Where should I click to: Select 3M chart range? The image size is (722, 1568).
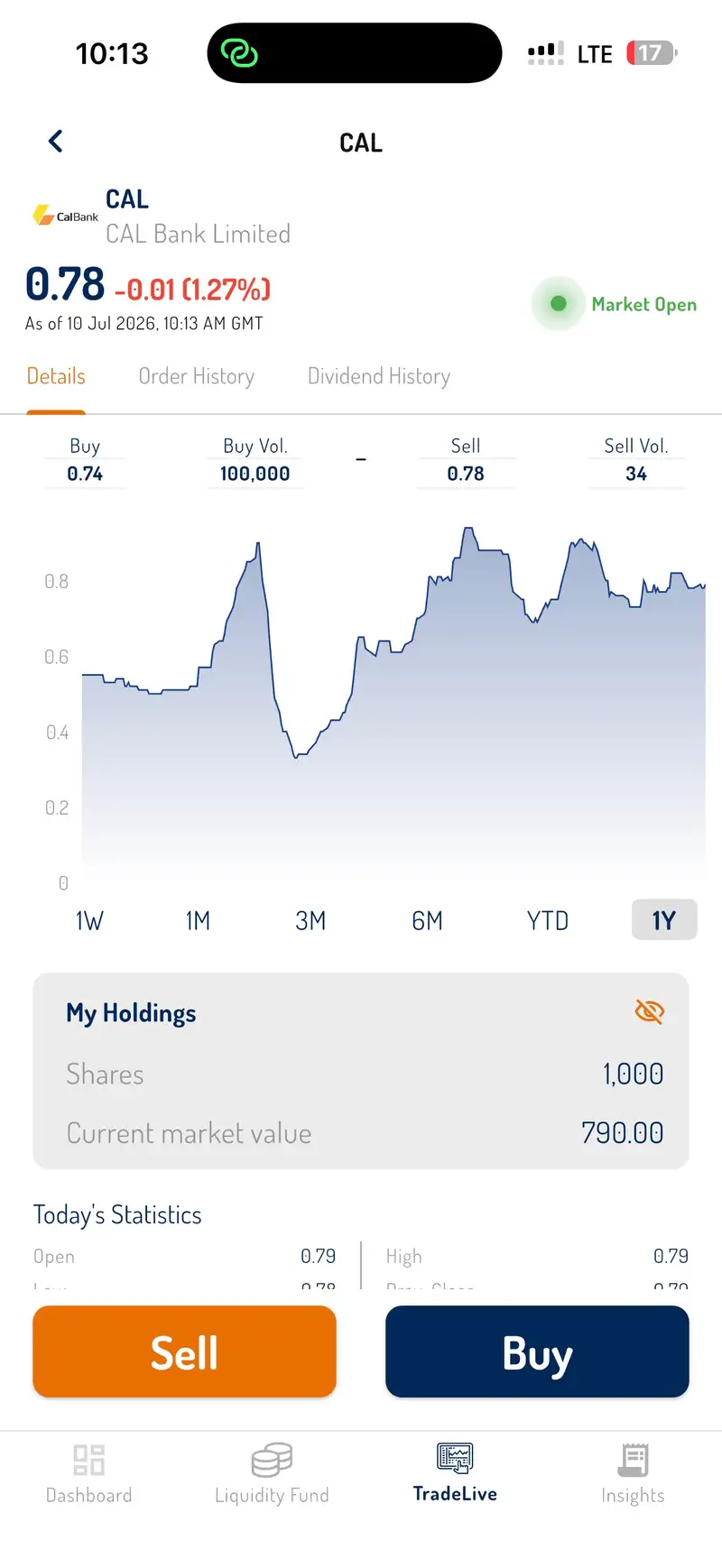(310, 920)
